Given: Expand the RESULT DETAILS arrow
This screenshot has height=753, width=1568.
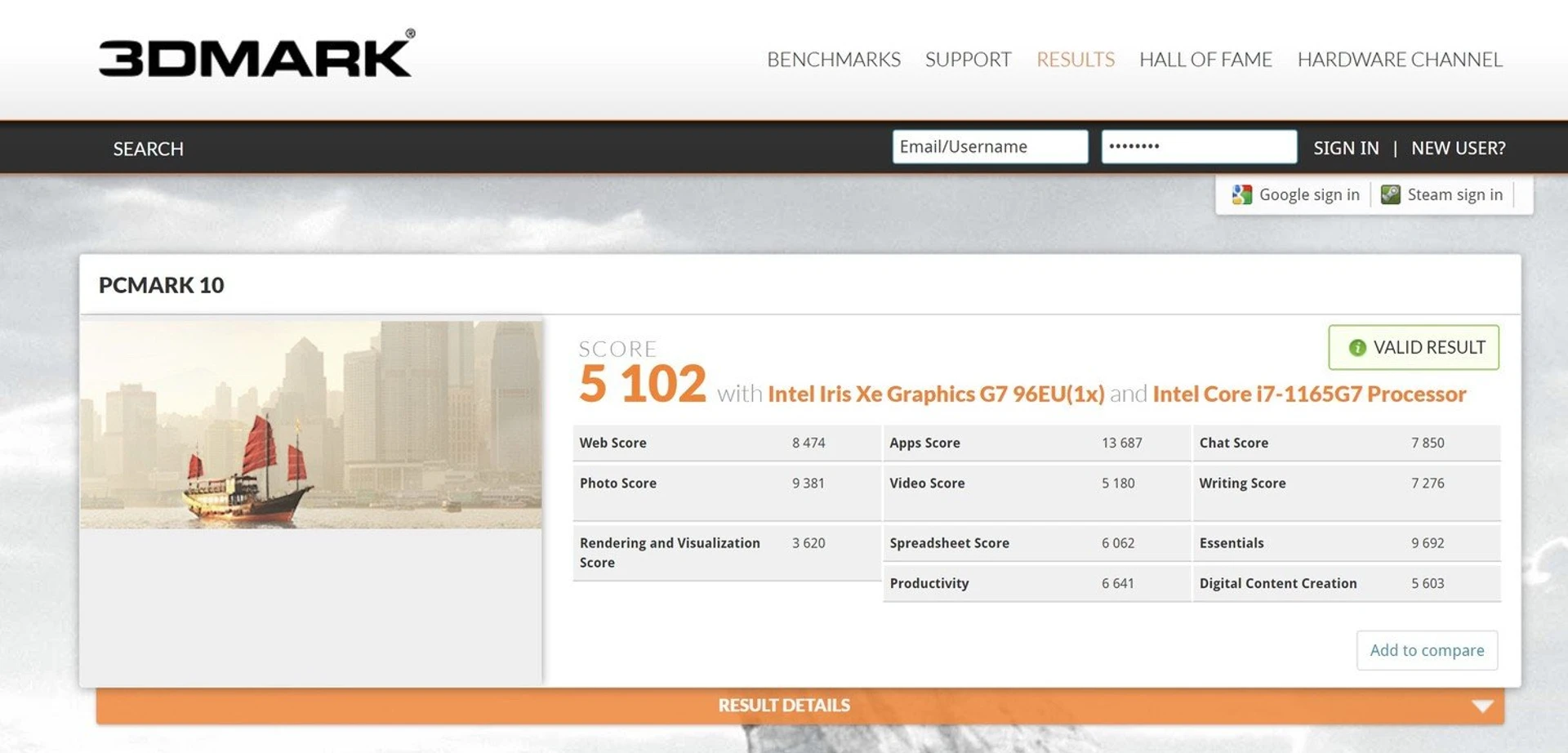Looking at the screenshot, I should [1482, 706].
